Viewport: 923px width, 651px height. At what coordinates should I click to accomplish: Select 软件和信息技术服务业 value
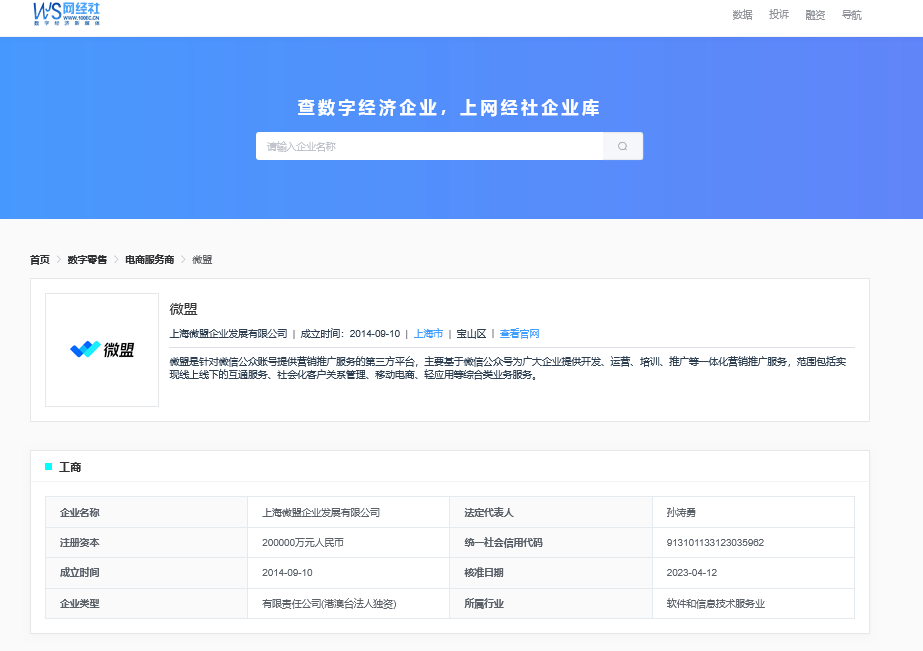(716, 604)
